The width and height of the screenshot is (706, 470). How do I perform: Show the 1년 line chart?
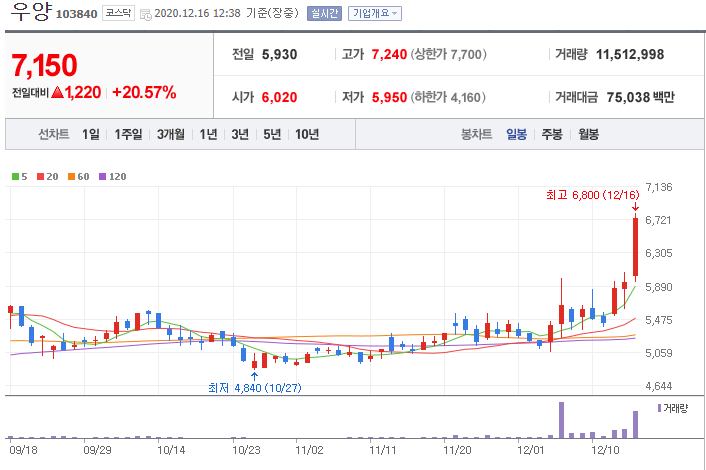[x=208, y=135]
